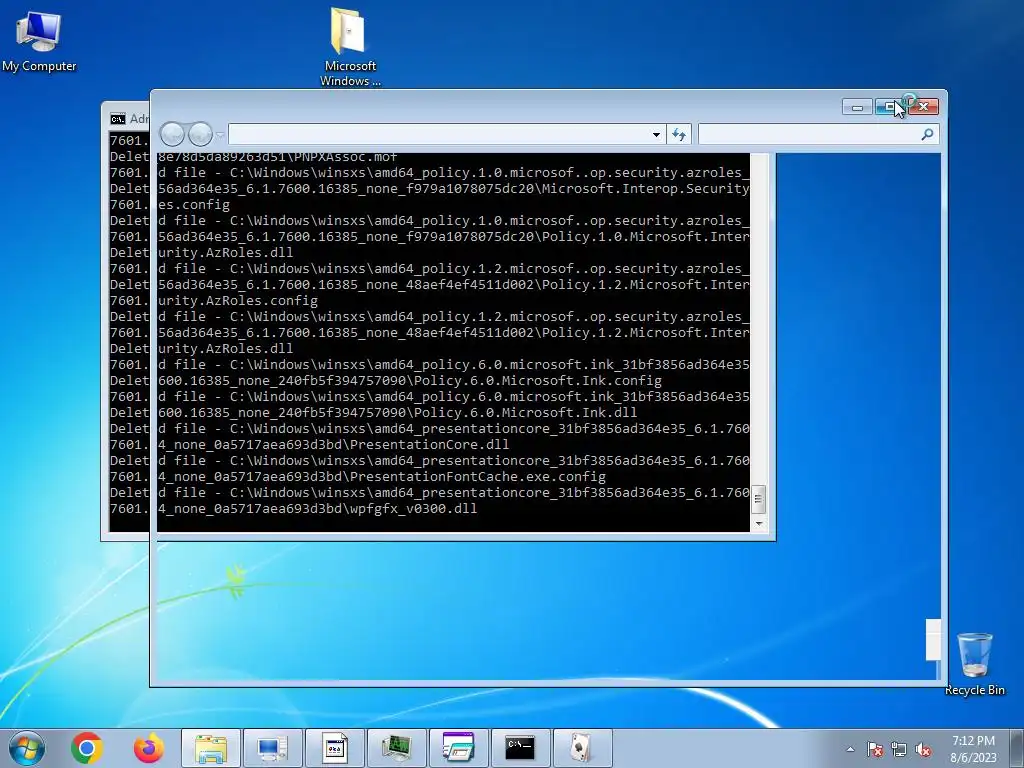Open the Windows Start menu orb
This screenshot has height=768, width=1024.
coord(27,748)
